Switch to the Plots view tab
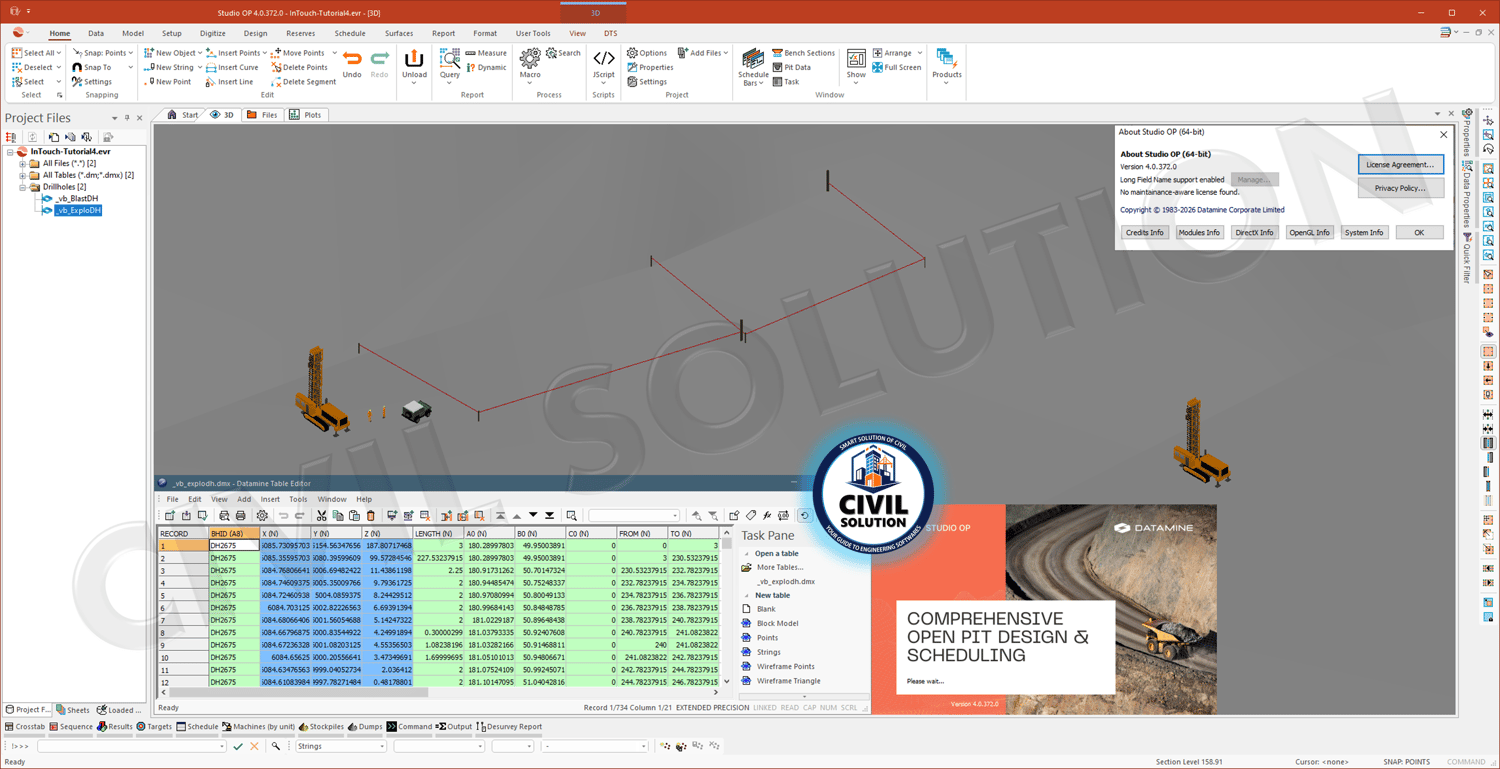This screenshot has width=1500, height=769. (x=305, y=115)
